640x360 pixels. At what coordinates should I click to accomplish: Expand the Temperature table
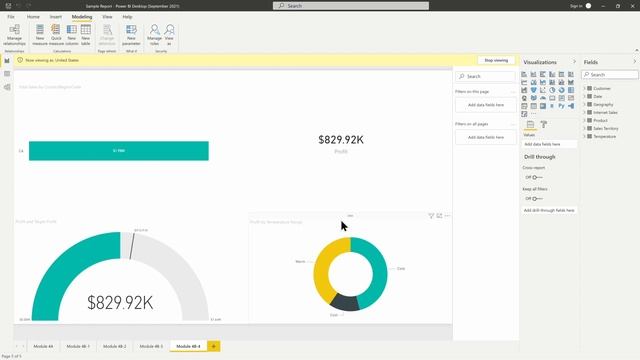[584, 136]
